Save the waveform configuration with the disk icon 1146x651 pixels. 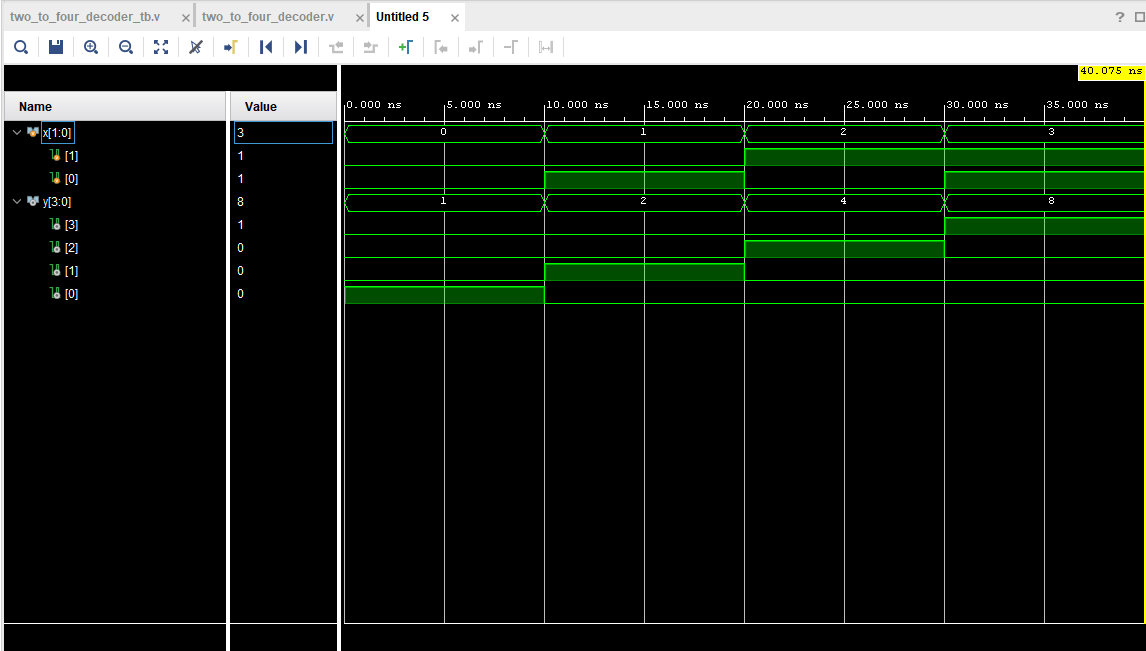(56, 47)
